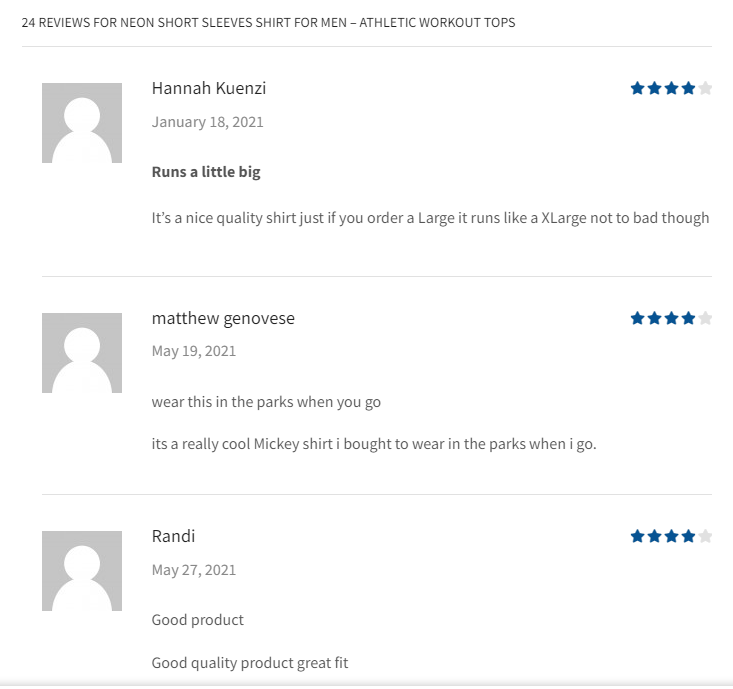The image size is (733, 689).
Task: Click the date May 19, 2021
Action: (194, 351)
